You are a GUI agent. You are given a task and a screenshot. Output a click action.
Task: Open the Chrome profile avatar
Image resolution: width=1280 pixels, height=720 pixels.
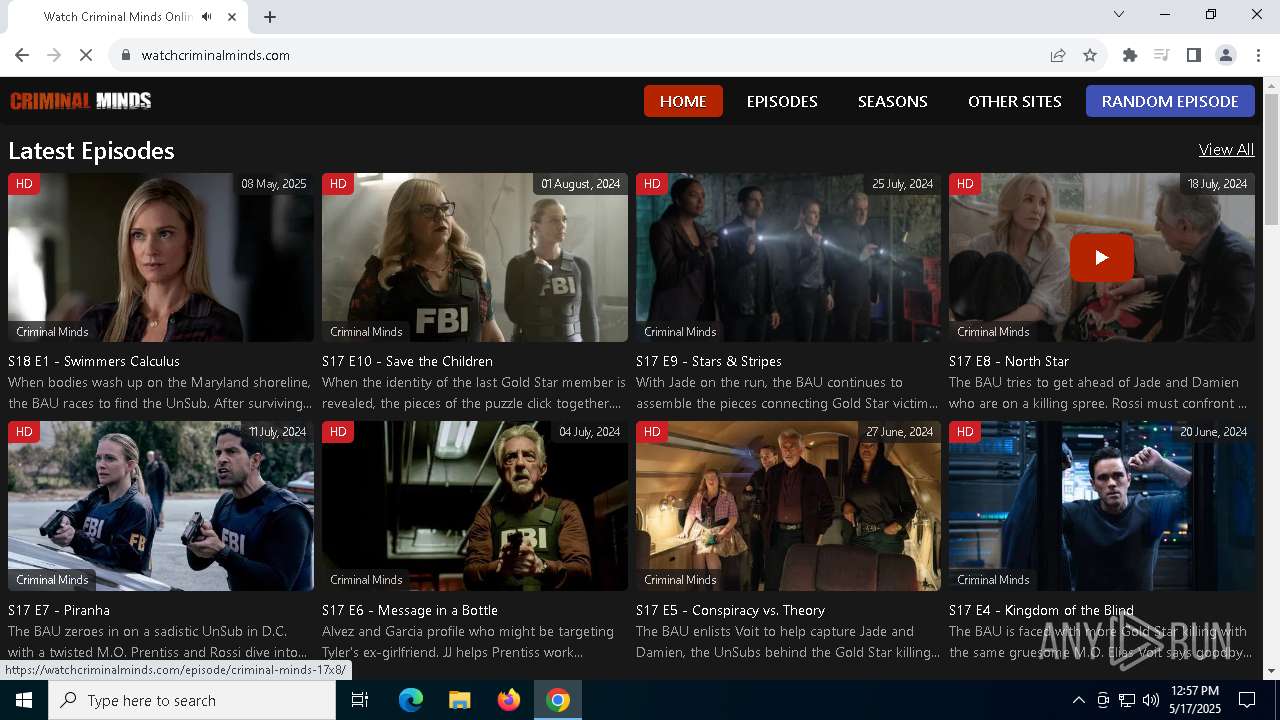point(1226,55)
